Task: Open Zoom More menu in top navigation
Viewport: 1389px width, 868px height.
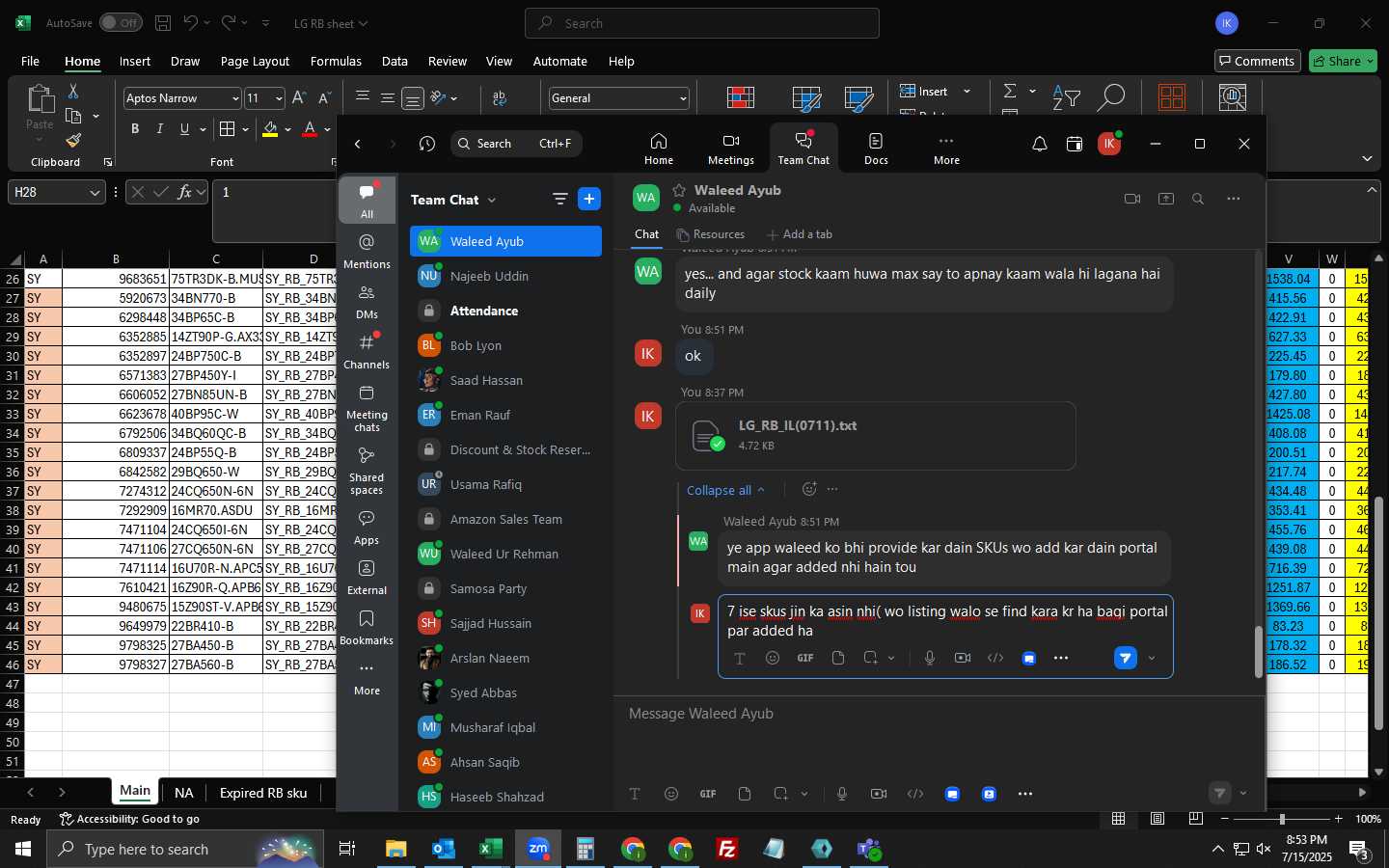Action: [946, 148]
